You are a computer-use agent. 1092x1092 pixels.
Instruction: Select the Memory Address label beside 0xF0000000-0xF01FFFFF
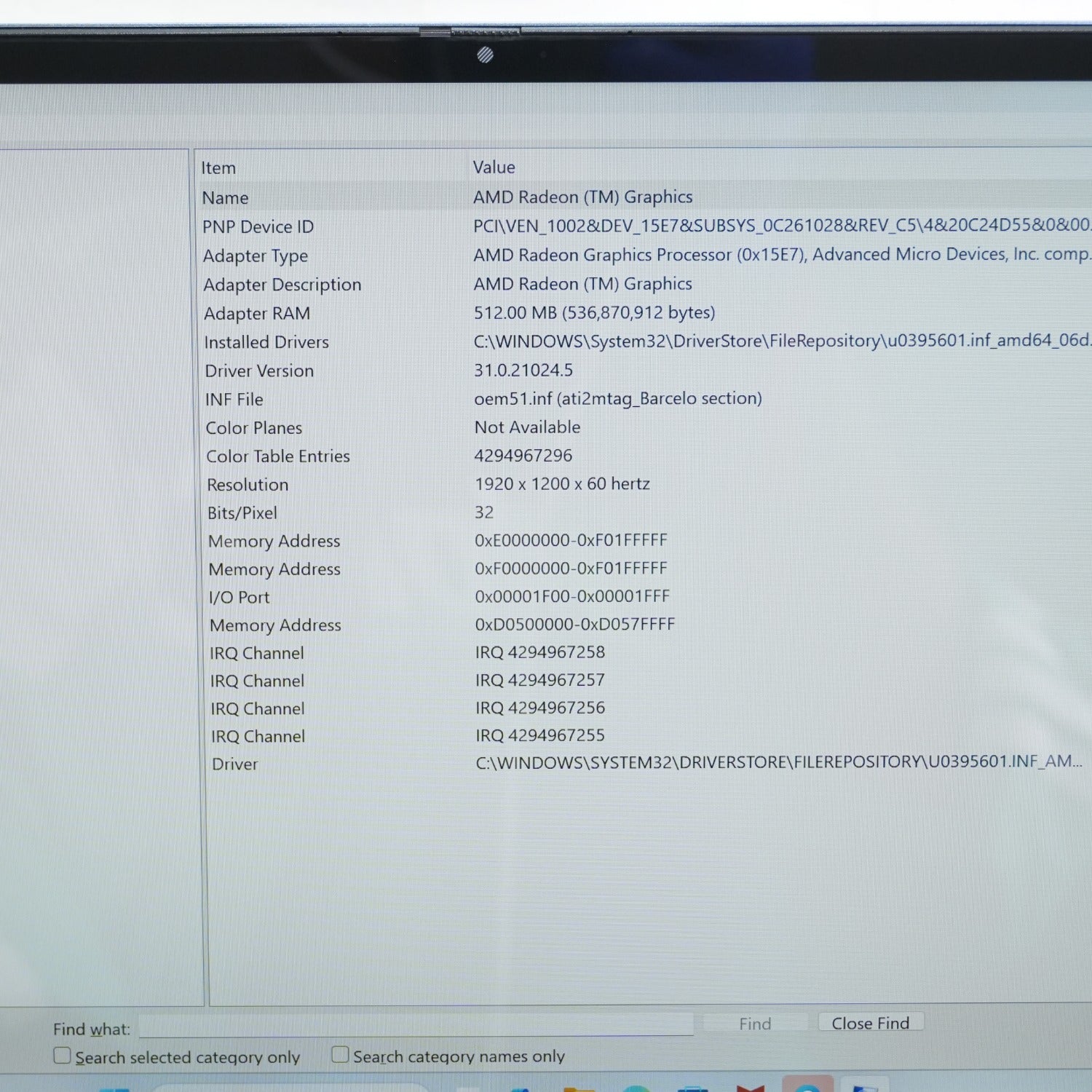tap(274, 569)
